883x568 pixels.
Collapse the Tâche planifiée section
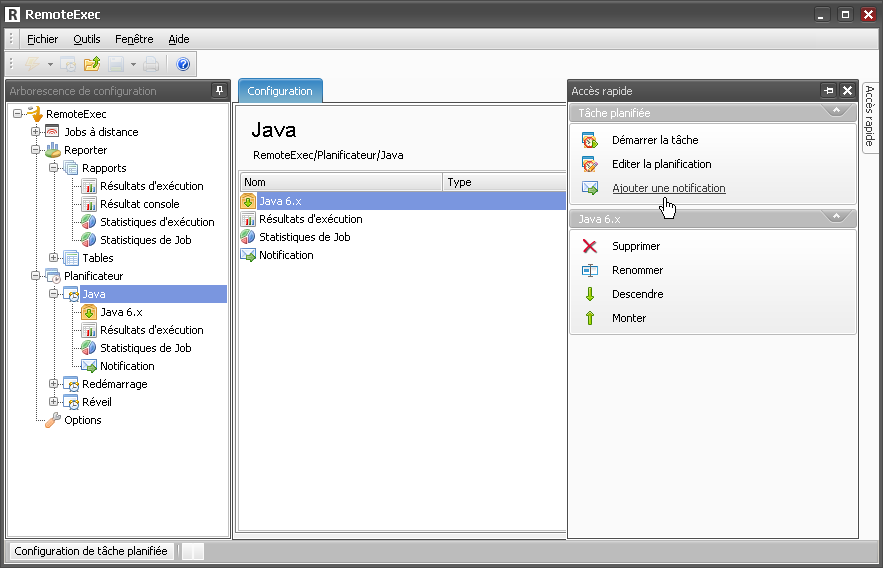836,111
